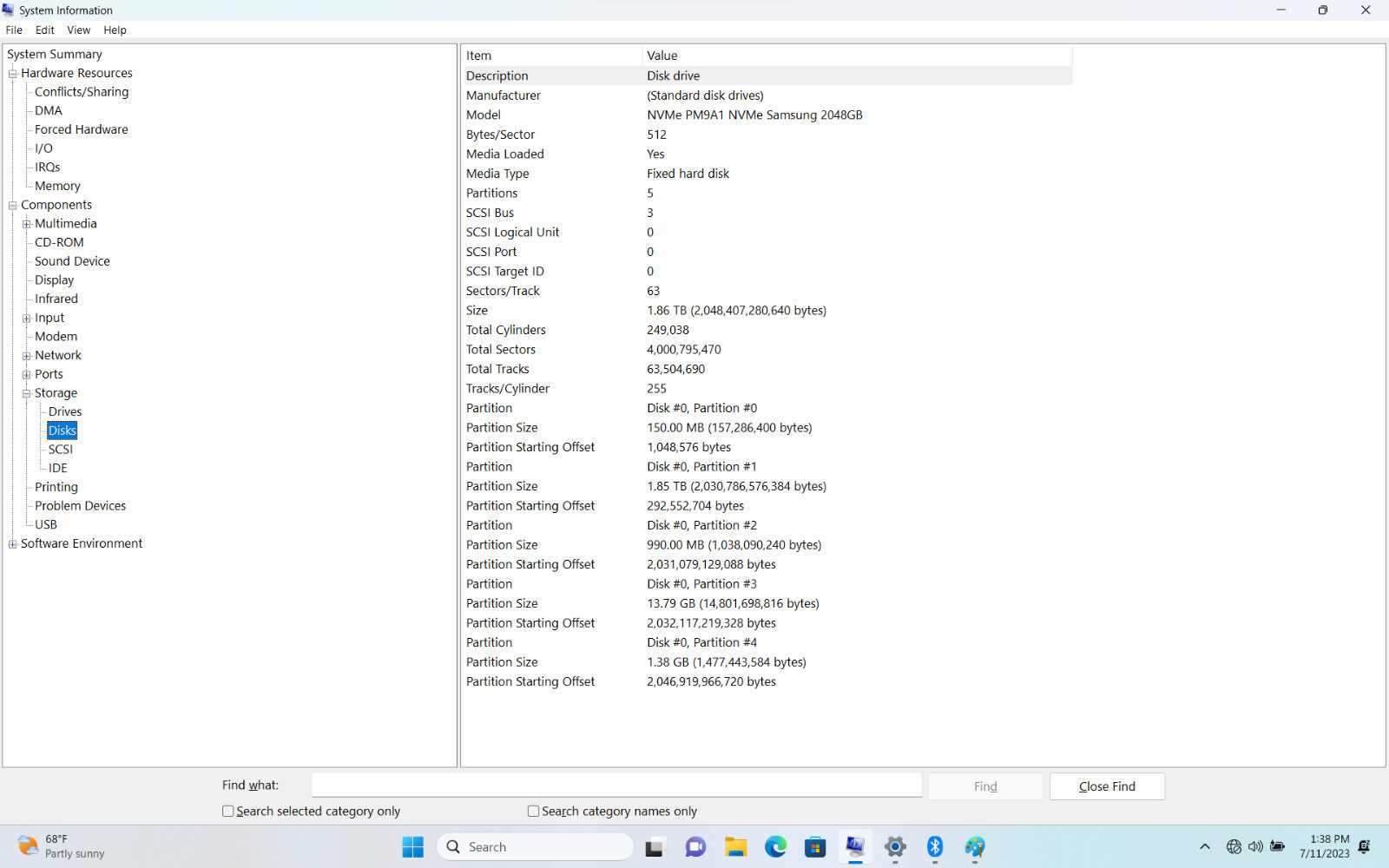The image size is (1389, 868).
Task: Enable Search selected category only
Action: coord(228,811)
